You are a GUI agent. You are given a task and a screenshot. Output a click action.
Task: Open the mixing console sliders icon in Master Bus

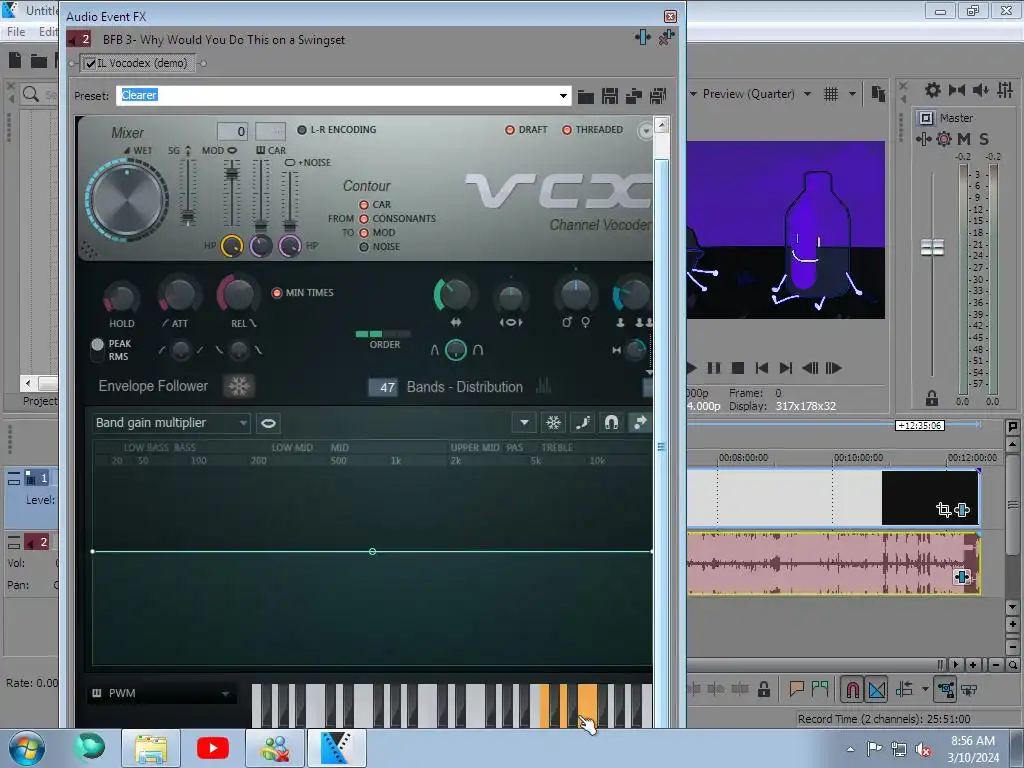pos(1005,90)
